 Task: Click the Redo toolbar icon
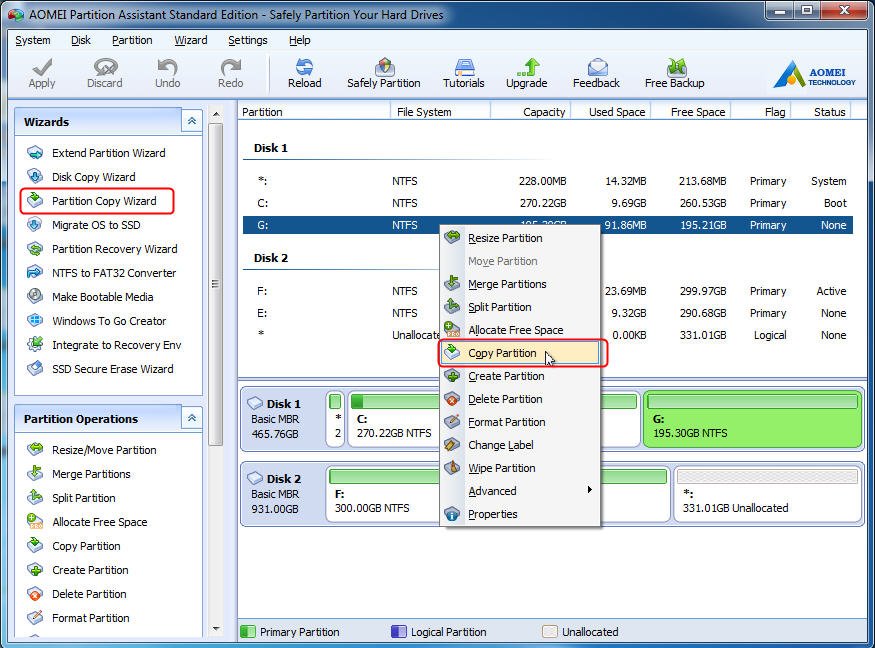(x=230, y=74)
